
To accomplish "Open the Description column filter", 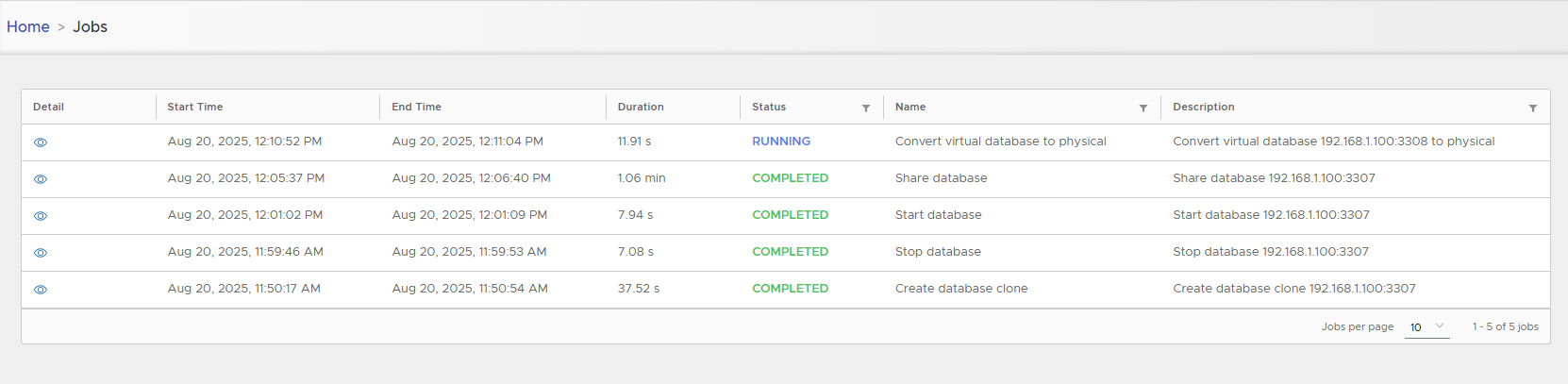I will [1533, 109].
